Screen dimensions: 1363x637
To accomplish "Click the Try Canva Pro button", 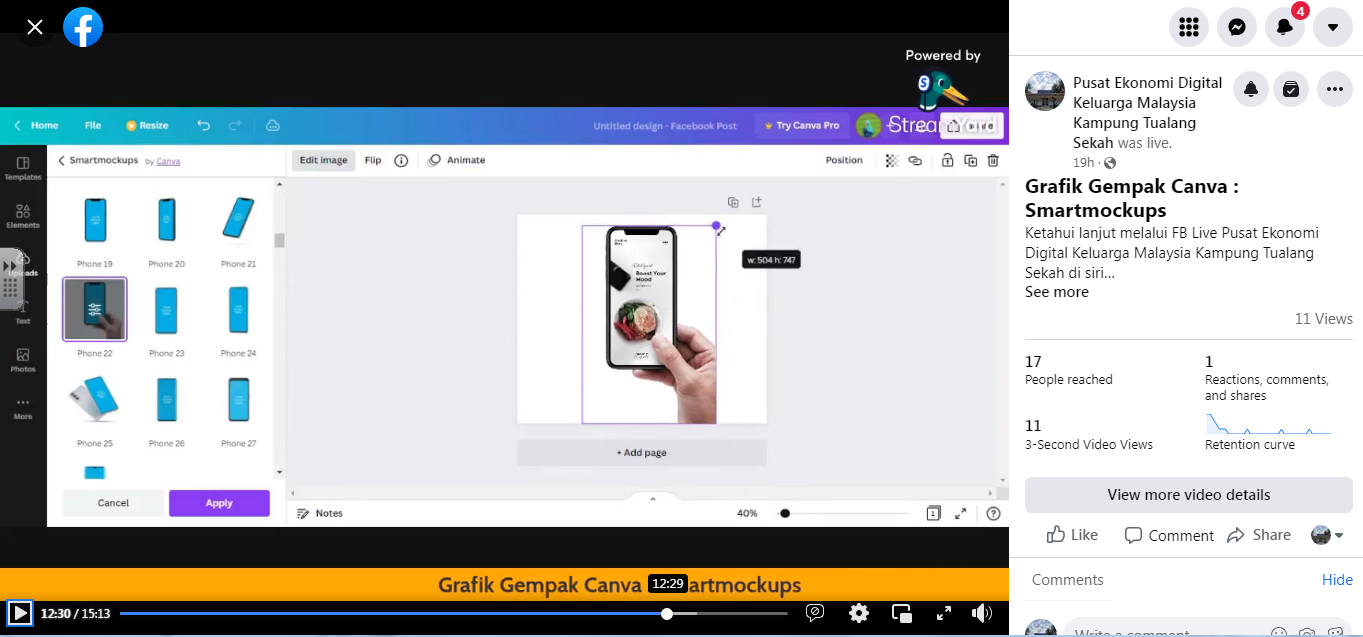I will [x=801, y=126].
